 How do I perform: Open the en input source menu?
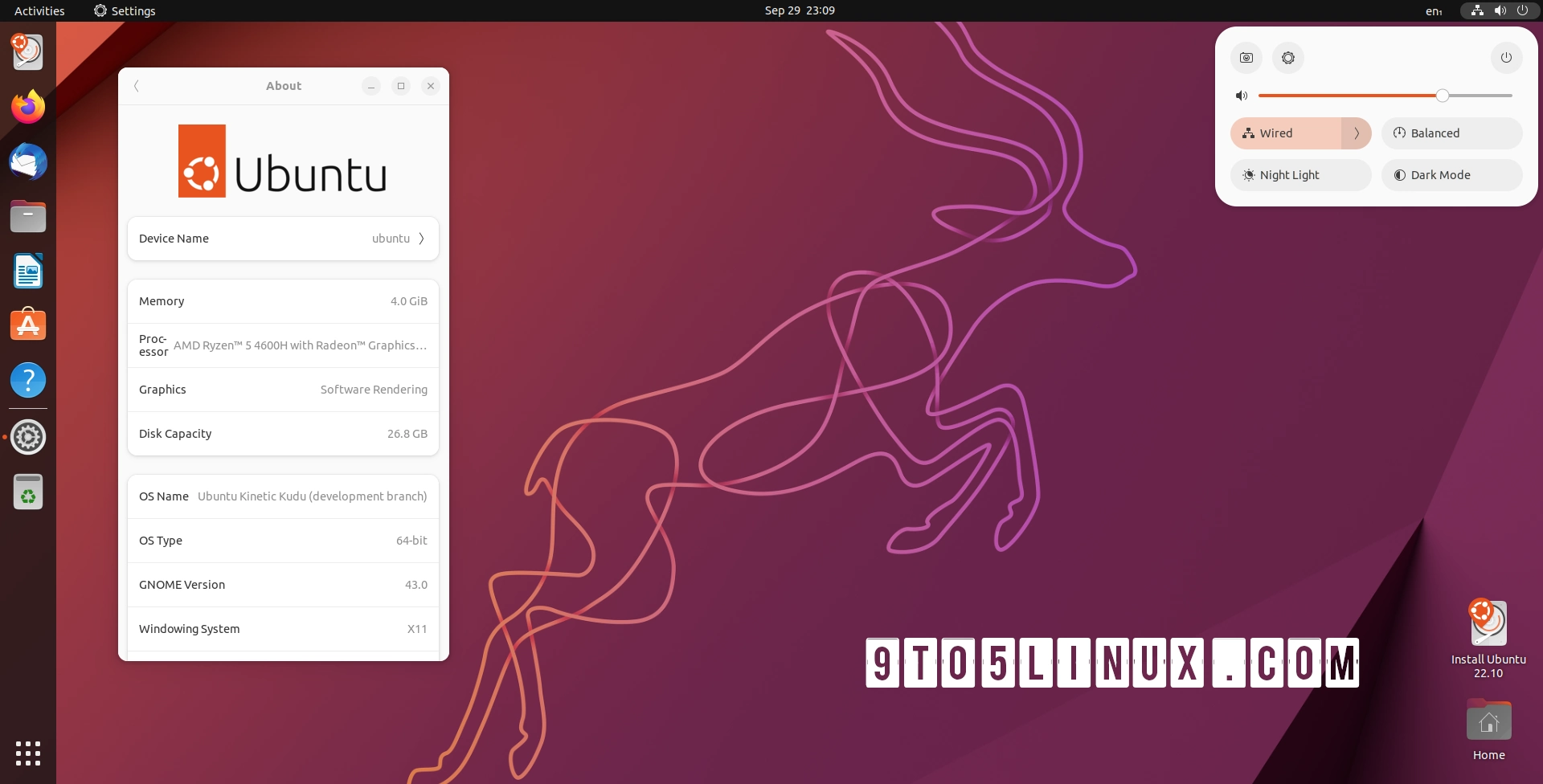1434,10
